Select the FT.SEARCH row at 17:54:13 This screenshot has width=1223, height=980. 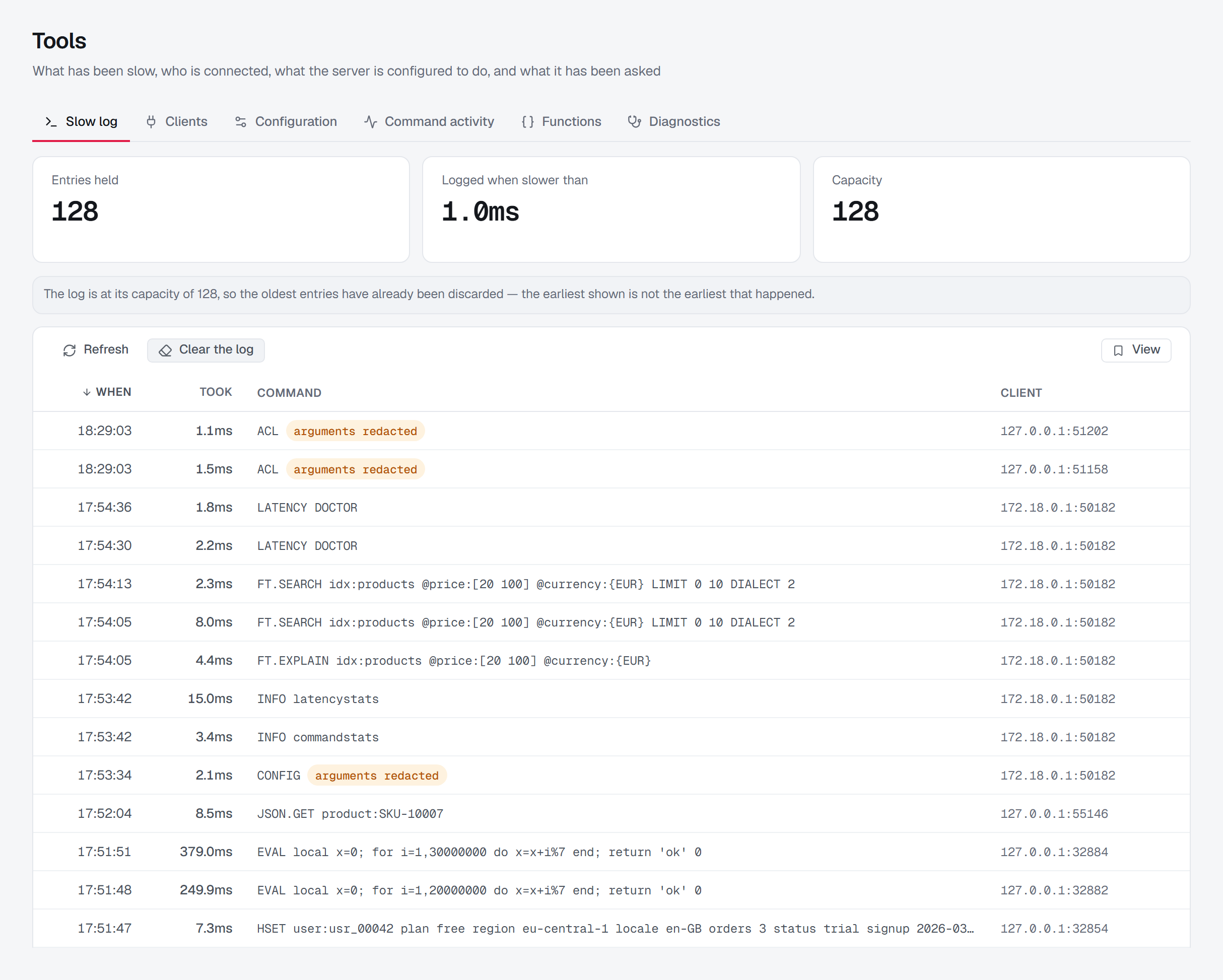611,584
